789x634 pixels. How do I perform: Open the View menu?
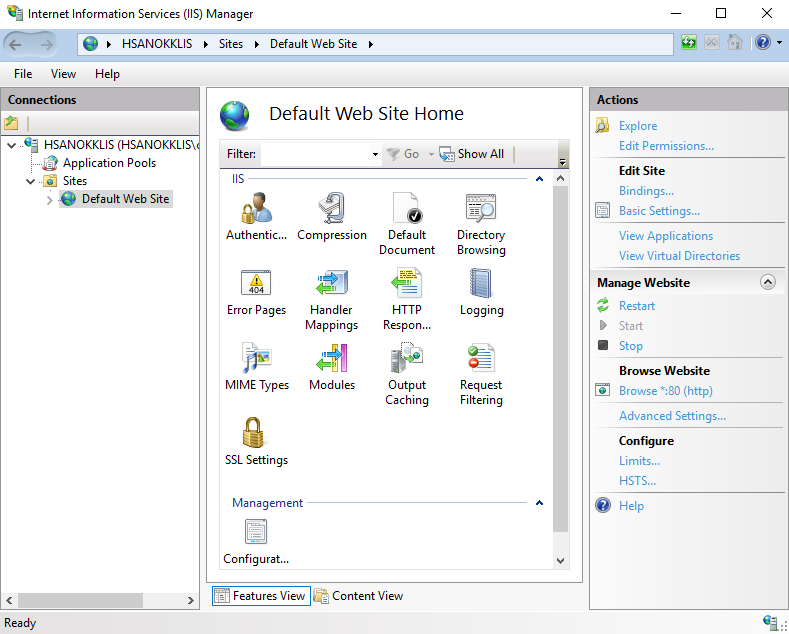click(63, 74)
